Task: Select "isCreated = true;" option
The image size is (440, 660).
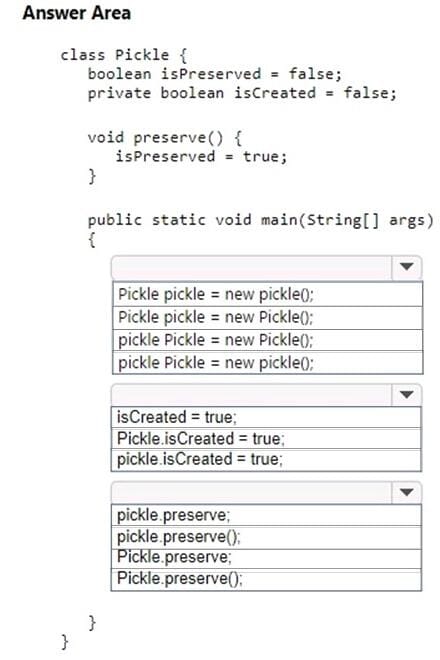Action: click(266, 417)
